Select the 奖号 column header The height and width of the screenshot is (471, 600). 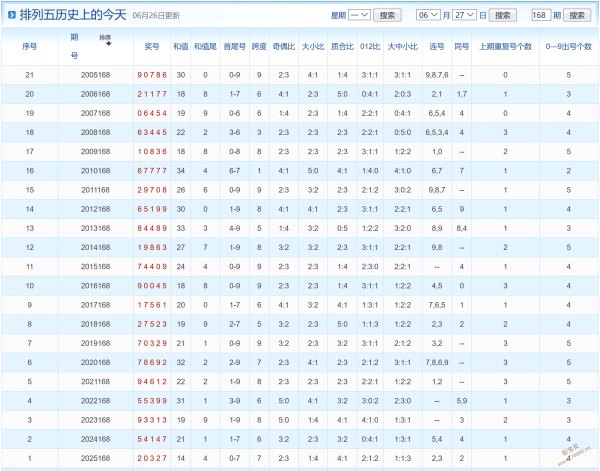152,47
